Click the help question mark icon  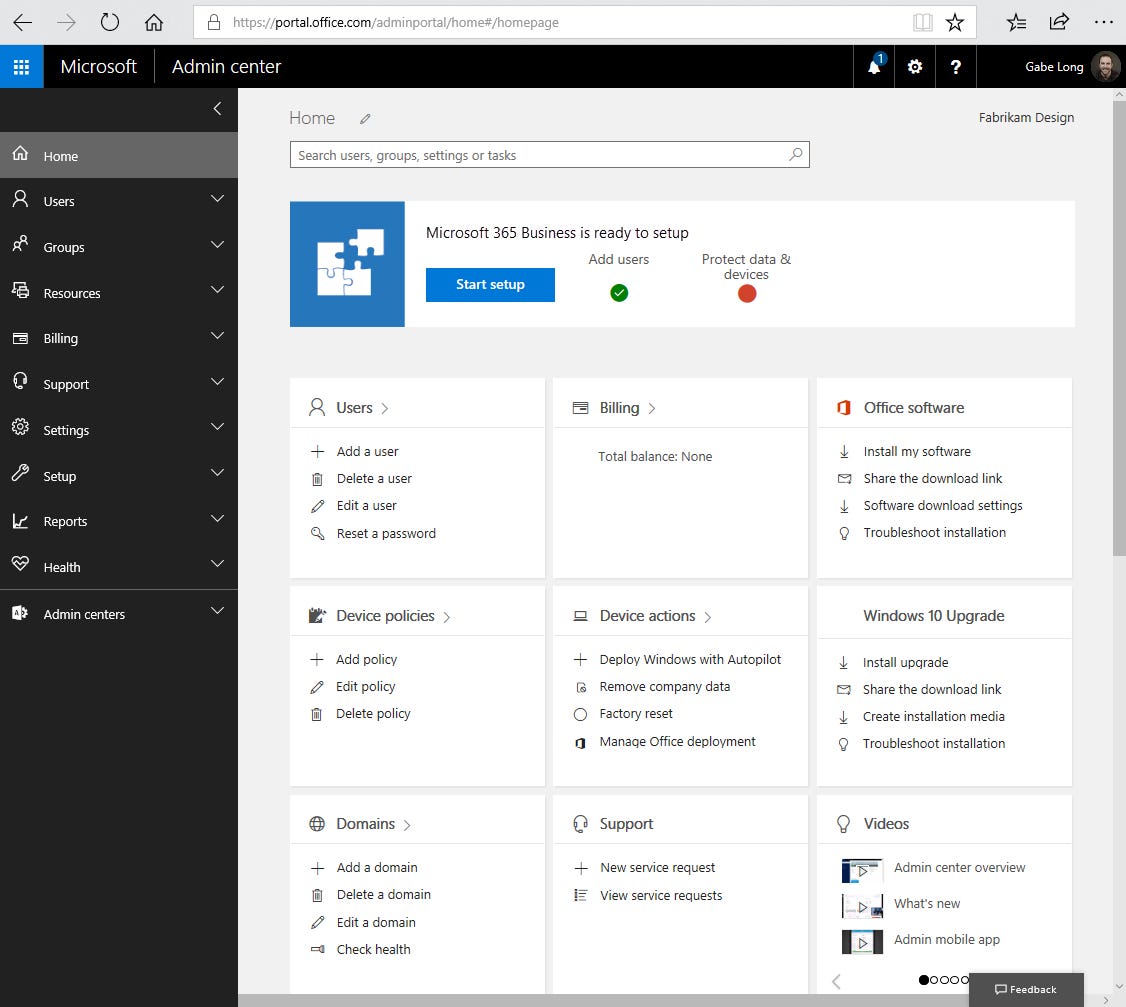(x=956, y=66)
